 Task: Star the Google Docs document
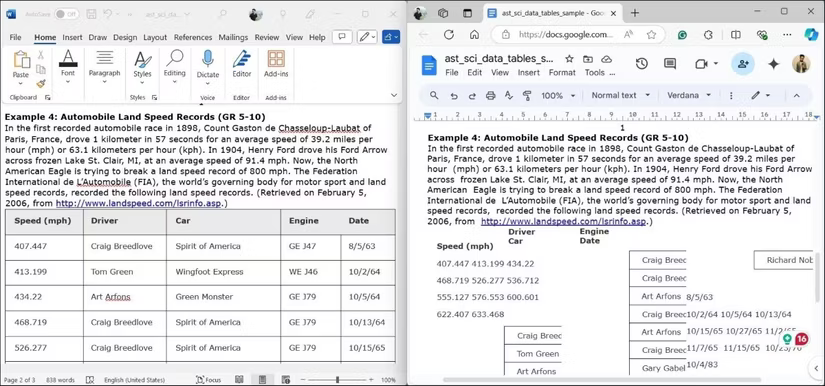569,59
